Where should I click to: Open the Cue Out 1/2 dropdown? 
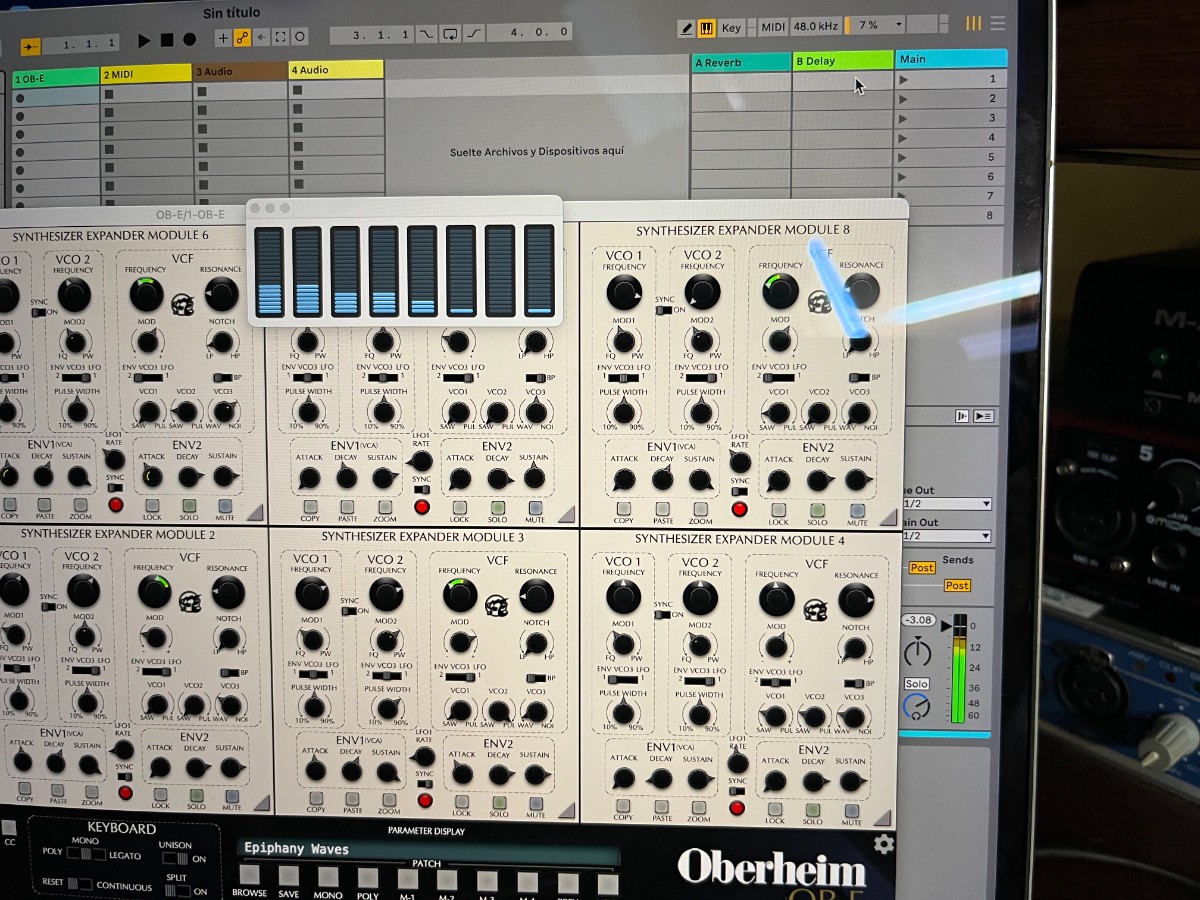pyautogui.click(x=947, y=504)
